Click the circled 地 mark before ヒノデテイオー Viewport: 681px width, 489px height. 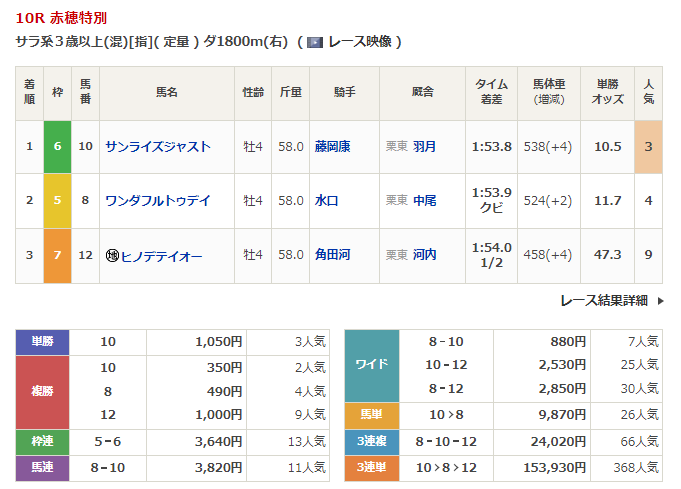click(112, 256)
